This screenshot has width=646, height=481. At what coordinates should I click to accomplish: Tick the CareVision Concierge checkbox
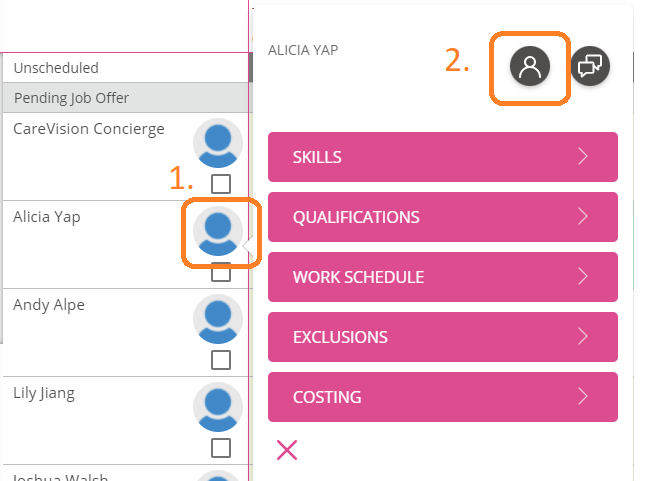coord(221,184)
